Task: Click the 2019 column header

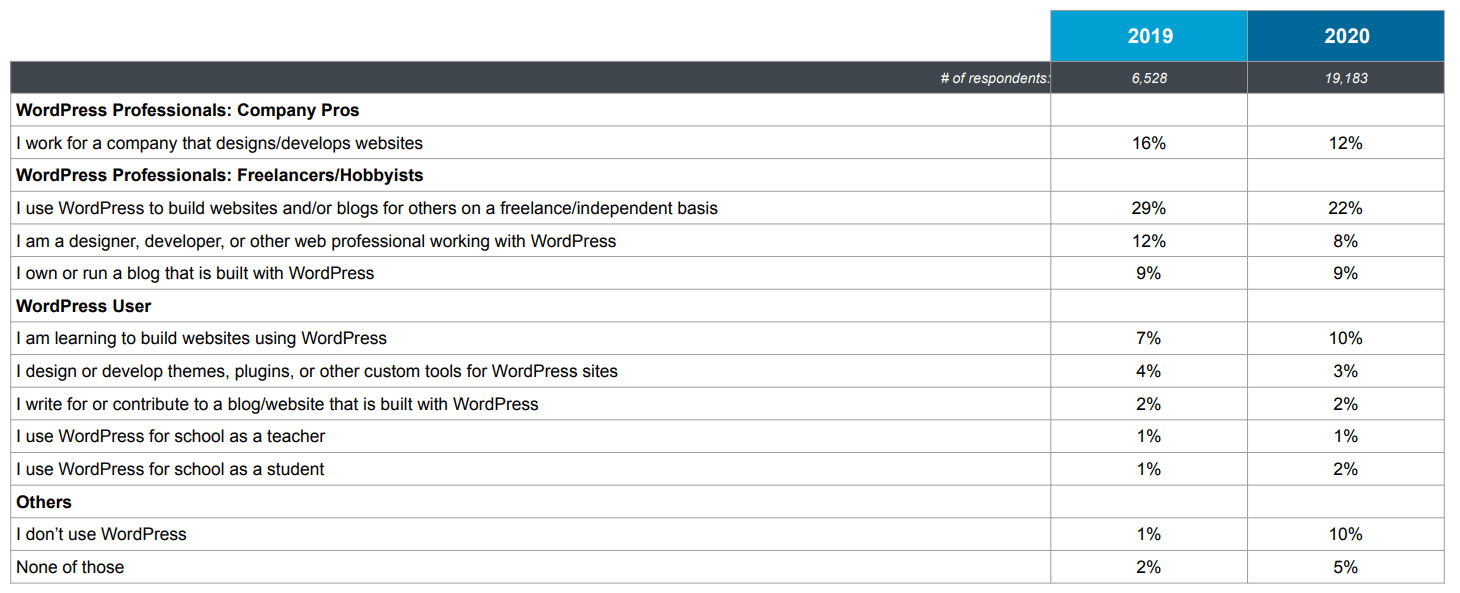Action: point(1149,36)
